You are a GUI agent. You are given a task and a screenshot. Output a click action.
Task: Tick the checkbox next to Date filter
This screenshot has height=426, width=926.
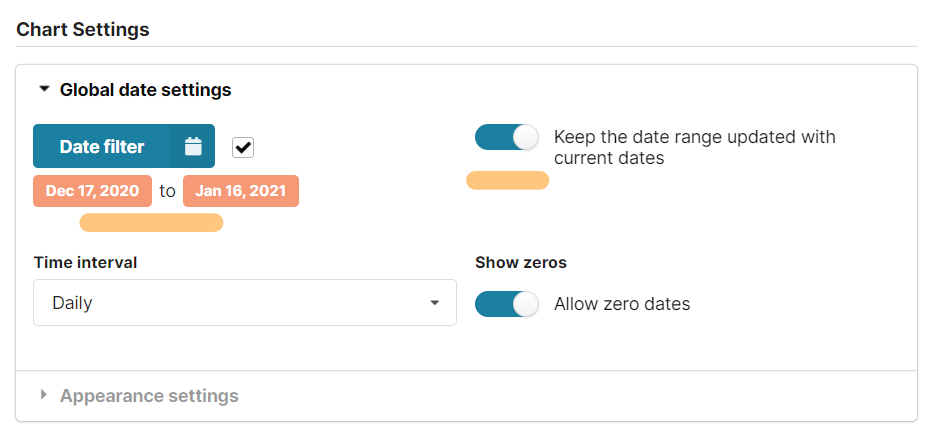click(243, 147)
